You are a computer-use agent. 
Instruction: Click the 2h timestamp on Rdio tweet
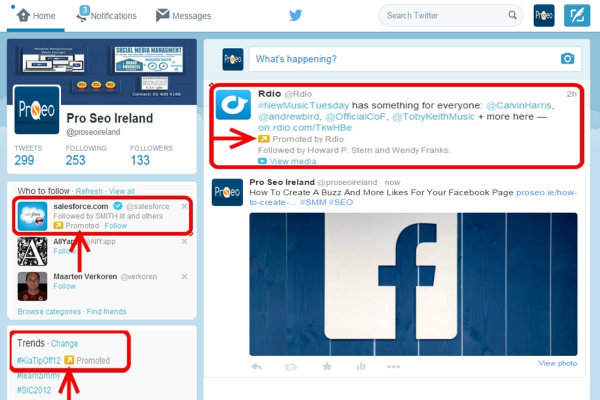(572, 94)
